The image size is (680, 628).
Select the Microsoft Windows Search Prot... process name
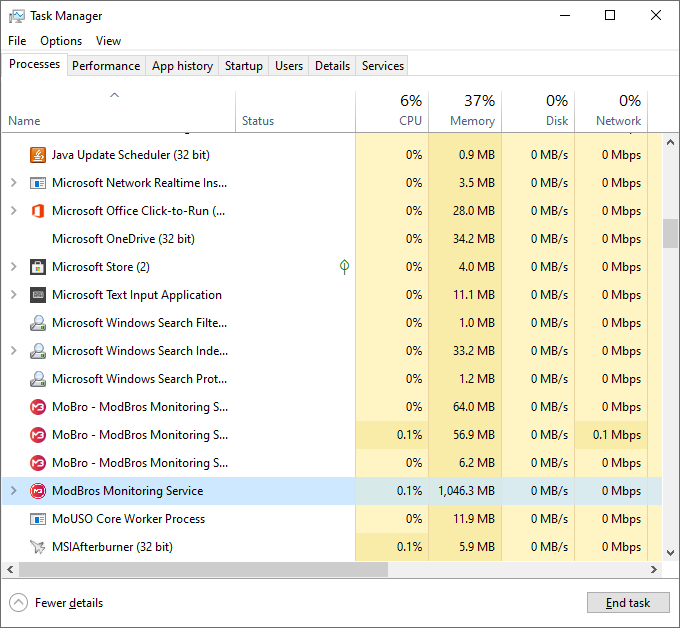139,379
